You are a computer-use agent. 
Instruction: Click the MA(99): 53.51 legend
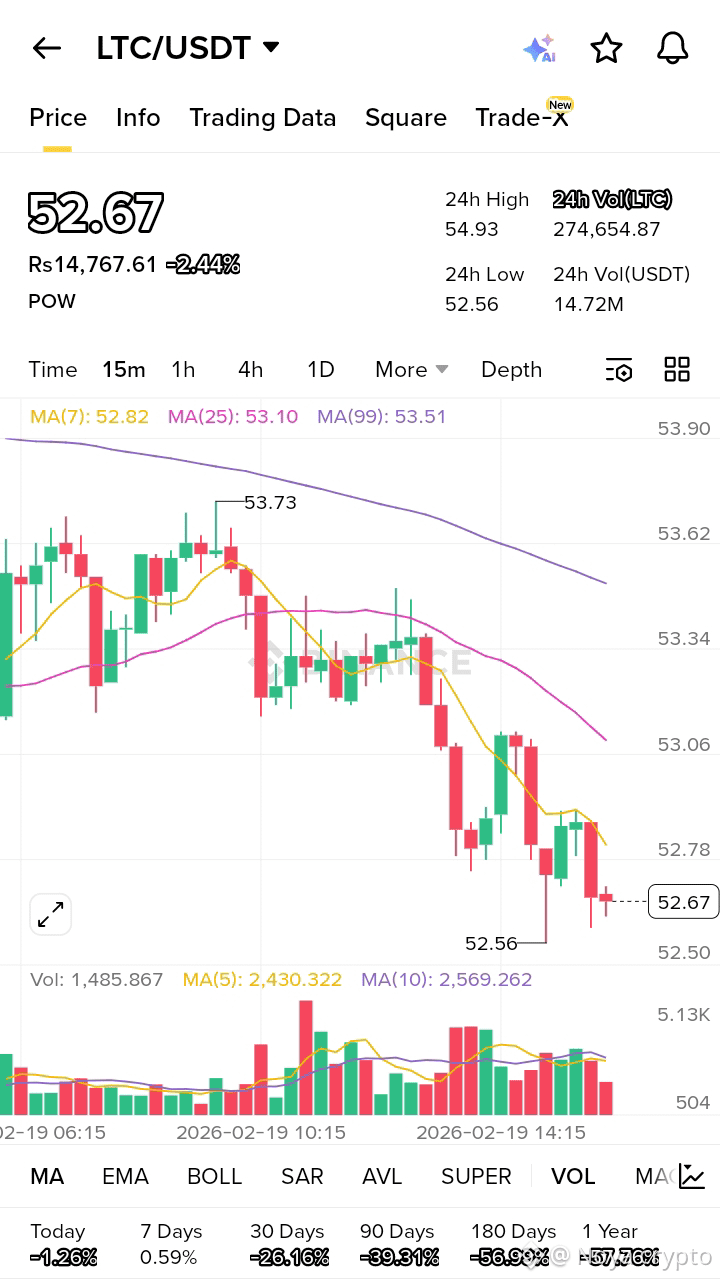(x=382, y=416)
